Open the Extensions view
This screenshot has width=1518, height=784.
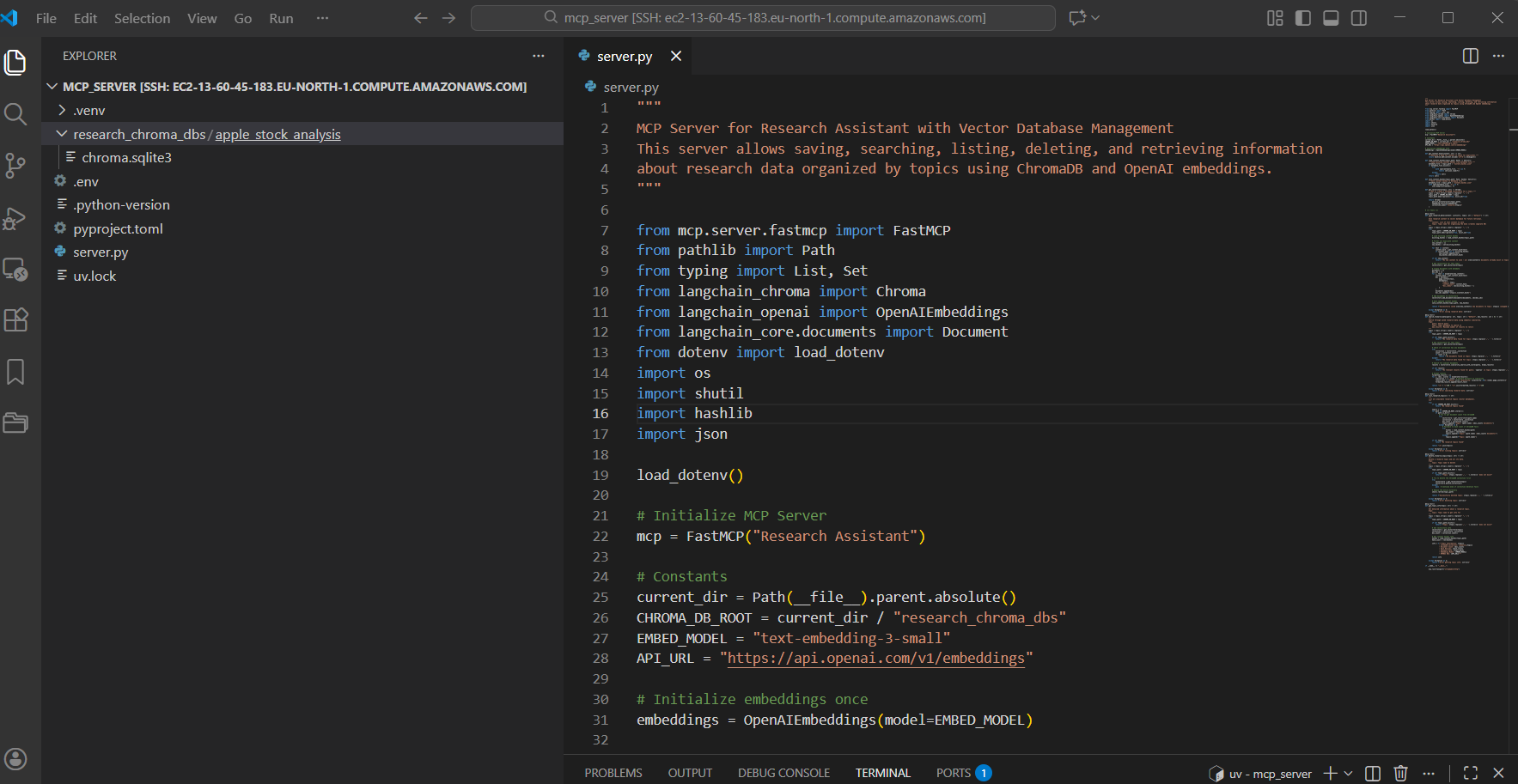coord(15,320)
